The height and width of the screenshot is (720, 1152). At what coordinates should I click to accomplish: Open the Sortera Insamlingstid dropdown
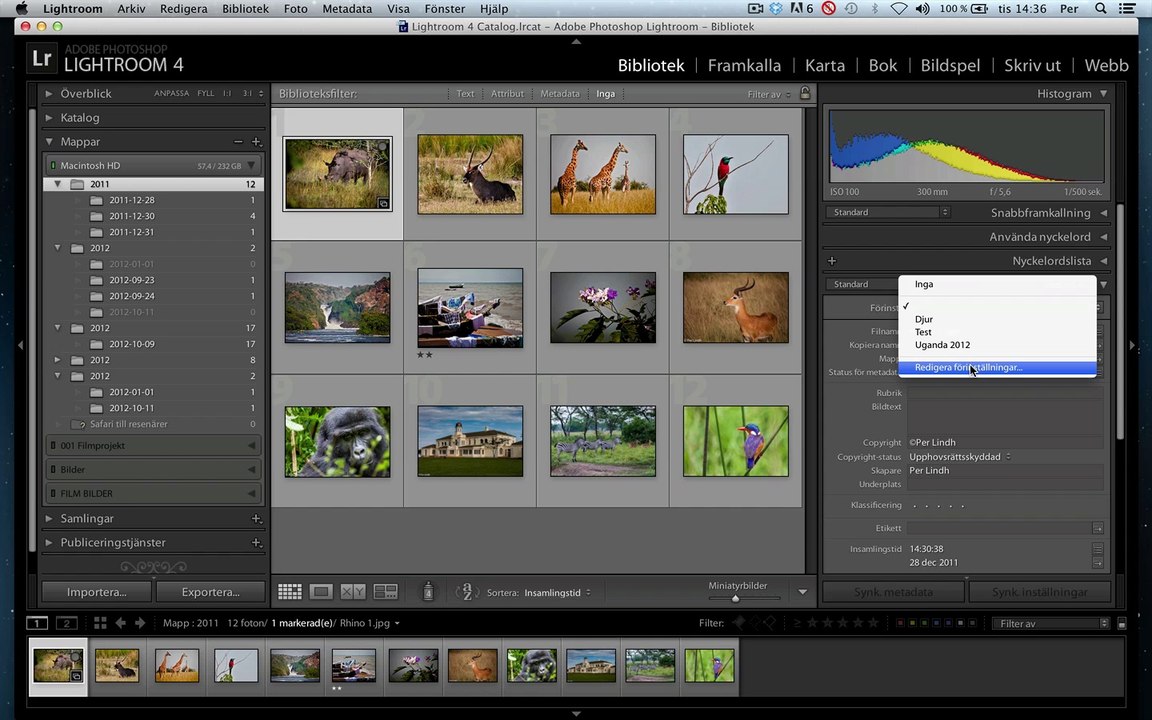557,593
